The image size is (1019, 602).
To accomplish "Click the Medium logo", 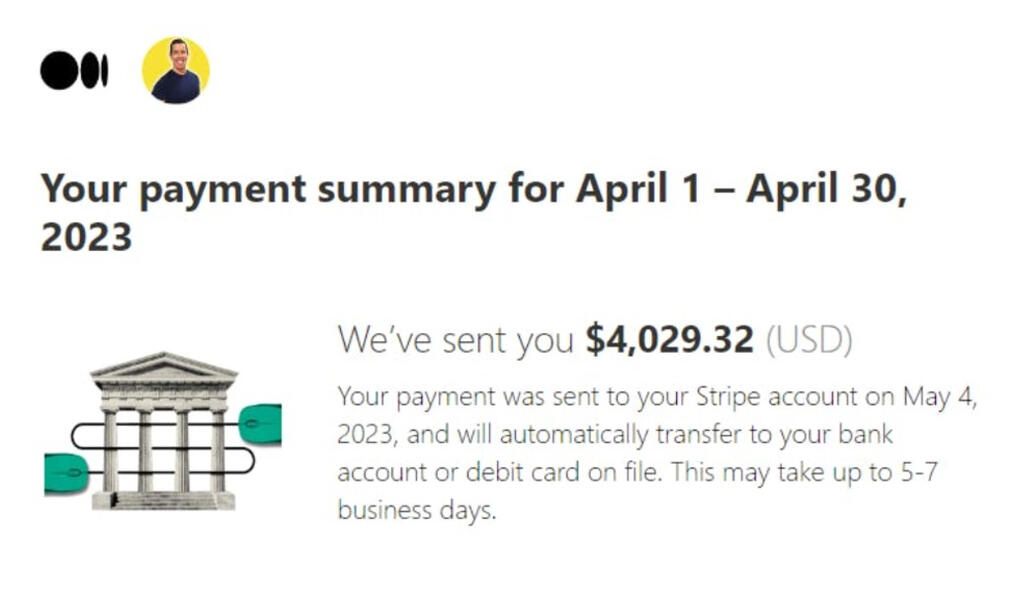I will (x=73, y=71).
